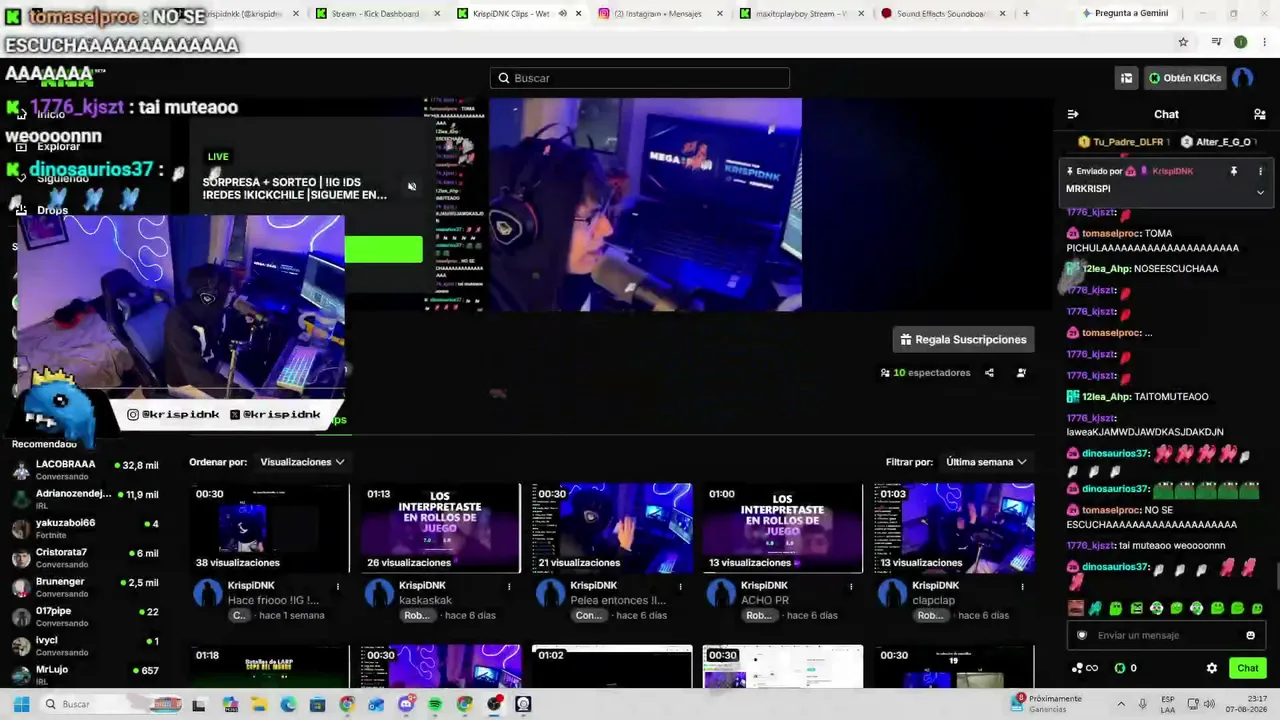Click the Windows taskbar search box
The width and height of the screenshot is (1280, 720).
point(110,704)
